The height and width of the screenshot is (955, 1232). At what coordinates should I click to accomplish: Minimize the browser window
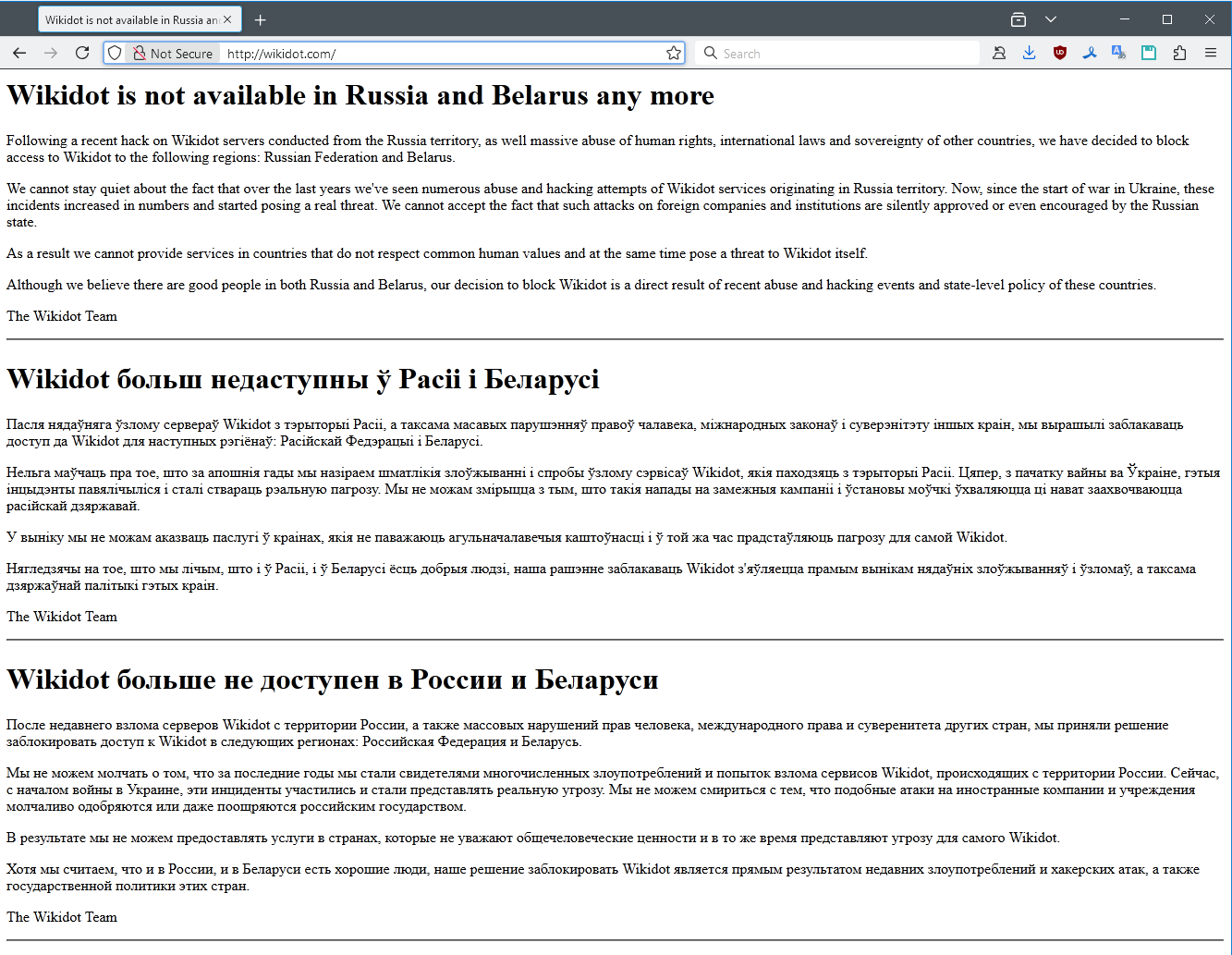click(1125, 19)
